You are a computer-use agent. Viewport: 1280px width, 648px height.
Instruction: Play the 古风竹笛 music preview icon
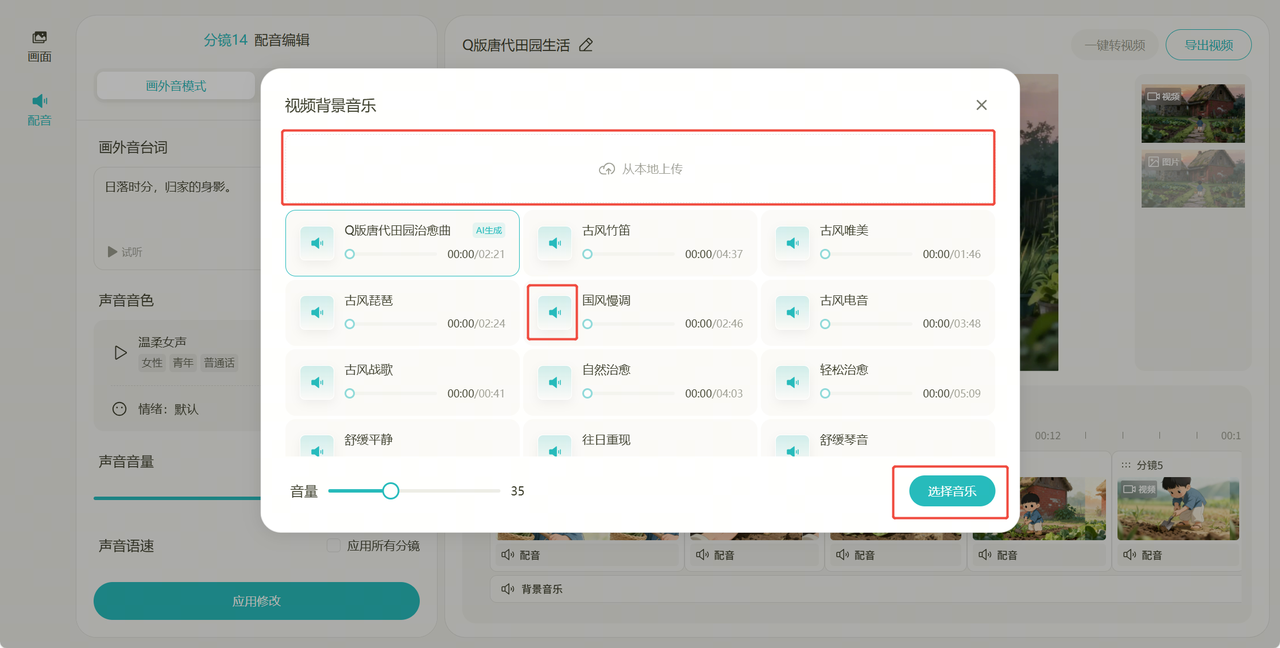click(x=555, y=243)
